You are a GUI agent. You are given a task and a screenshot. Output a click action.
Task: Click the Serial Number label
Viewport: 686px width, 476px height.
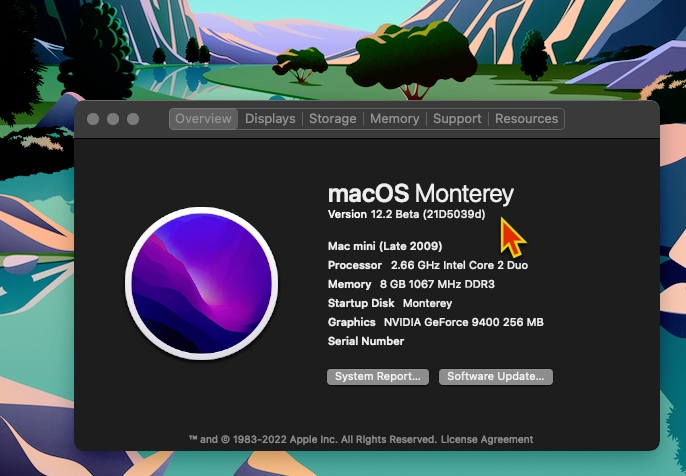366,341
